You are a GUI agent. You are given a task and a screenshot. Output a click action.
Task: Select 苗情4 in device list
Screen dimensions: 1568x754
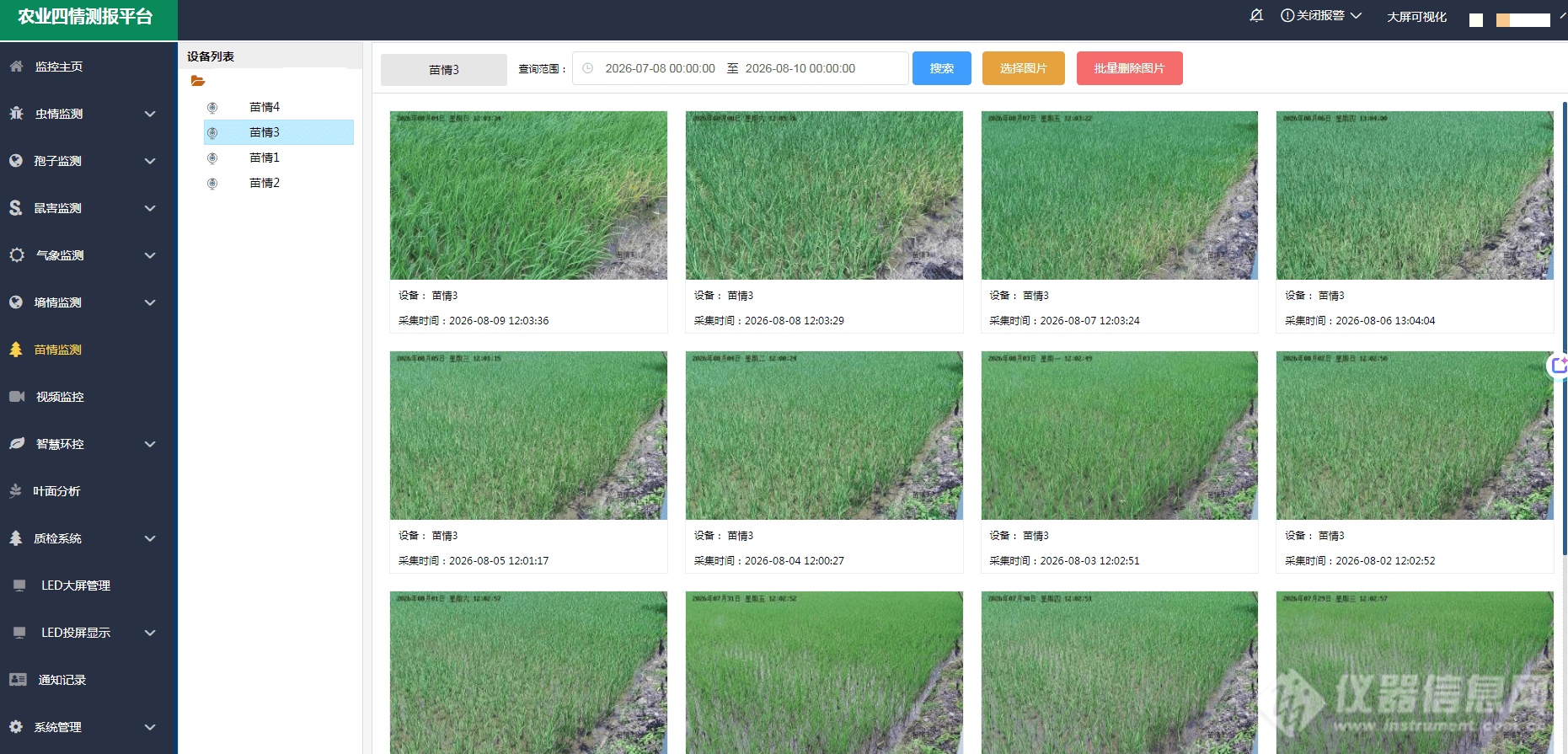[265, 107]
